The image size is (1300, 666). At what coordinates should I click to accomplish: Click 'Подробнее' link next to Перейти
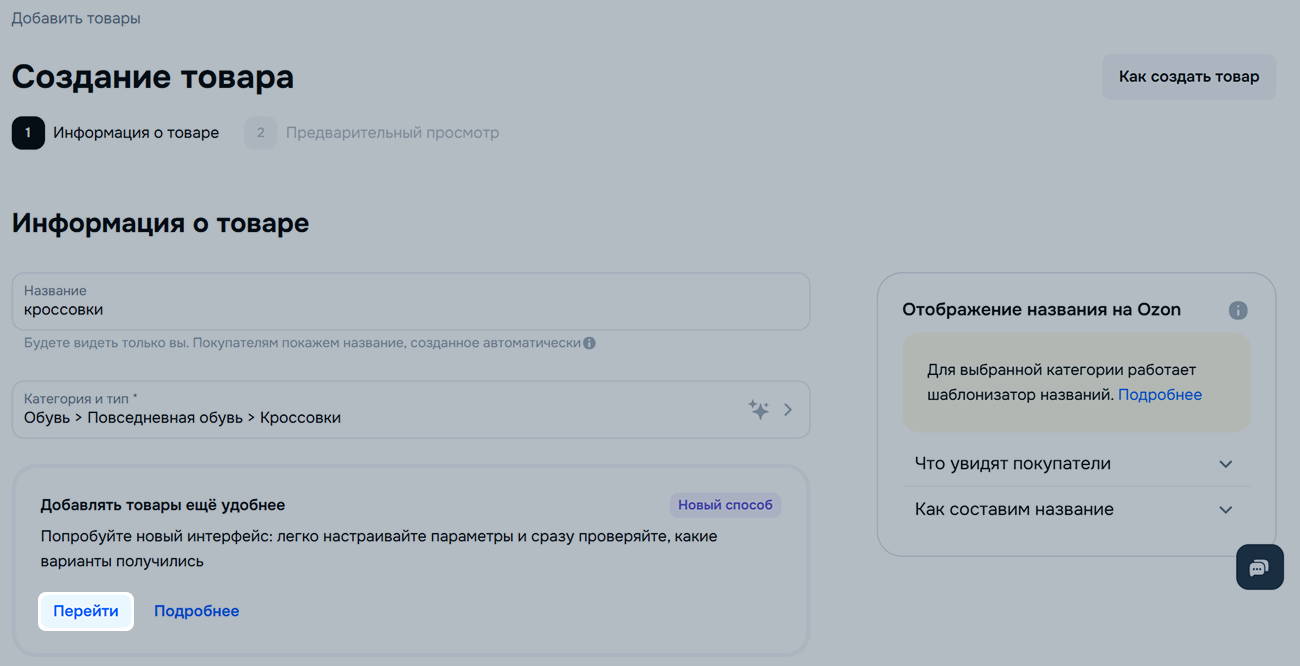pyautogui.click(x=196, y=611)
